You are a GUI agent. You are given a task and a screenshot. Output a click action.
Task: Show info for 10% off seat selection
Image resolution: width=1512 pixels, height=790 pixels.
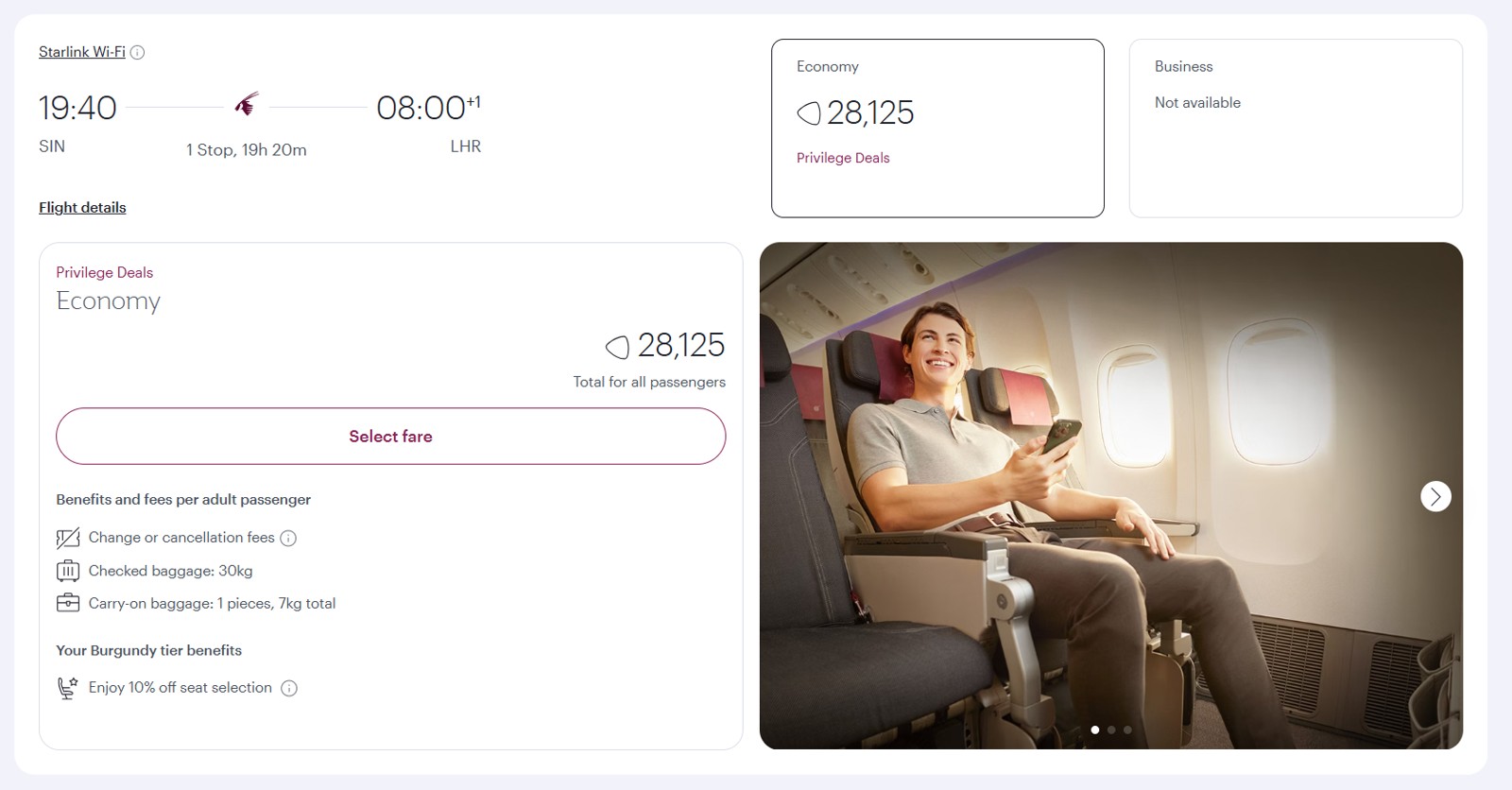click(x=289, y=689)
